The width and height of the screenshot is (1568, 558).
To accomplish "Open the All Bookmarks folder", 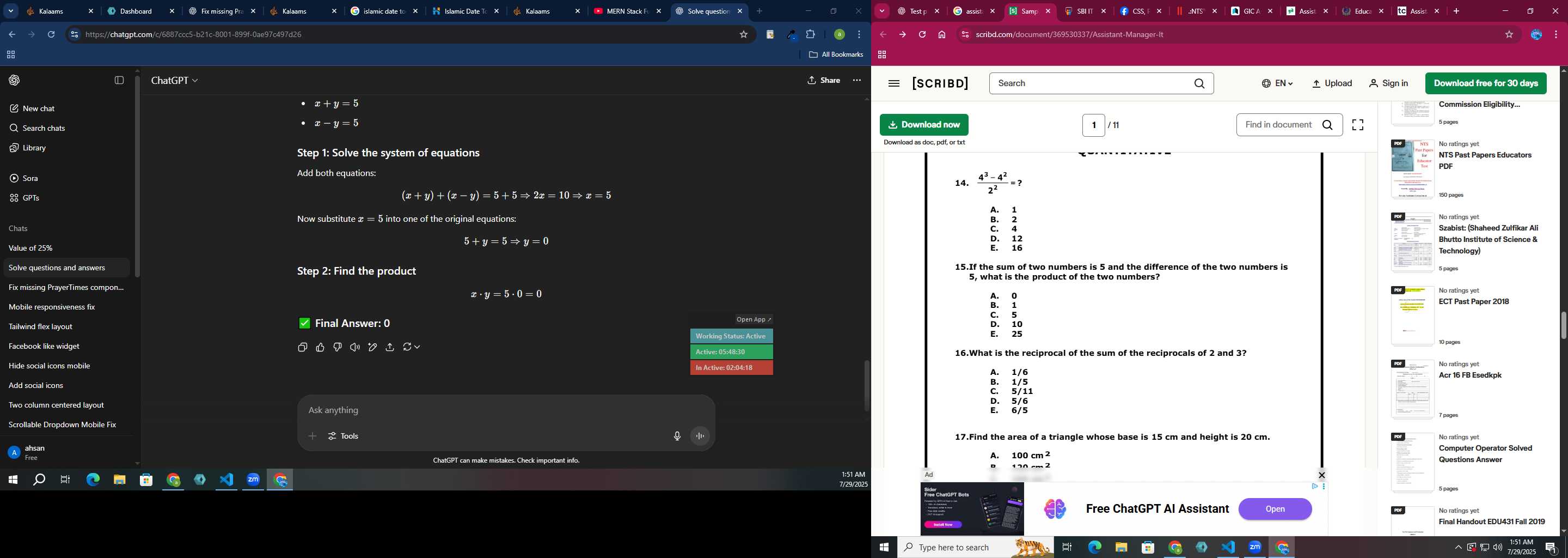I will click(x=836, y=55).
